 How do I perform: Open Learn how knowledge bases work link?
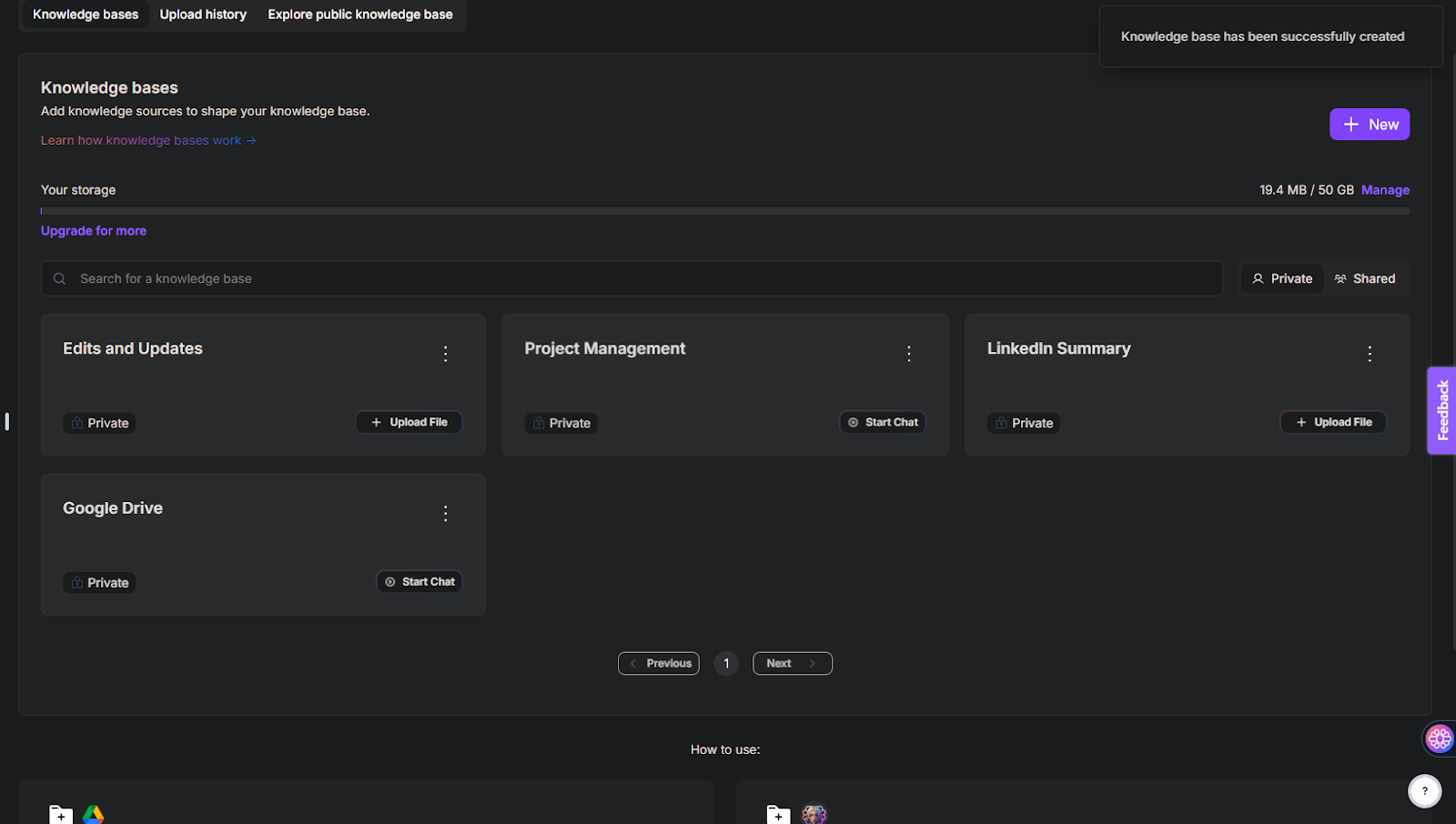148,140
